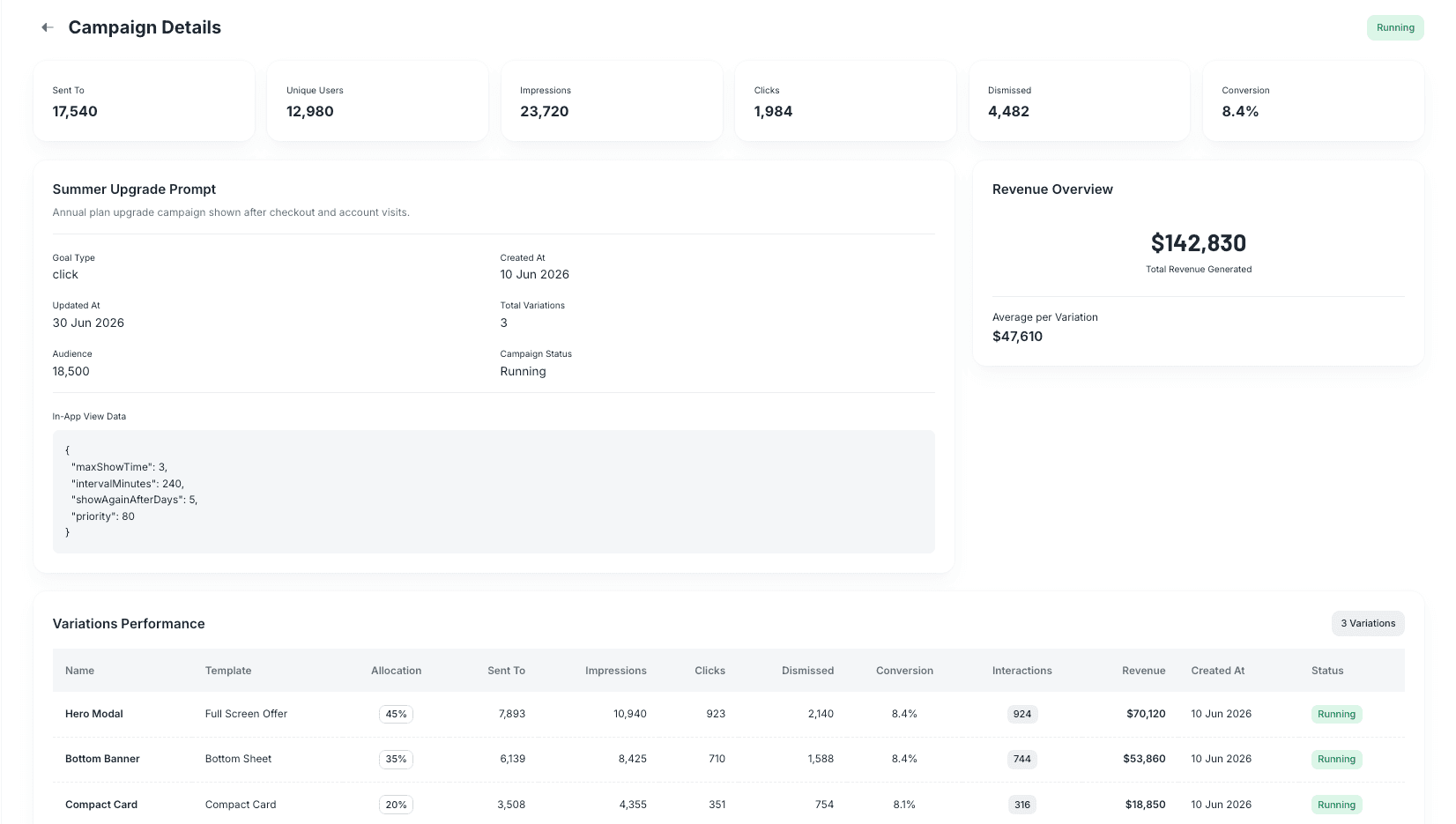
Task: Click the Impressions value 23,720
Action: (544, 111)
